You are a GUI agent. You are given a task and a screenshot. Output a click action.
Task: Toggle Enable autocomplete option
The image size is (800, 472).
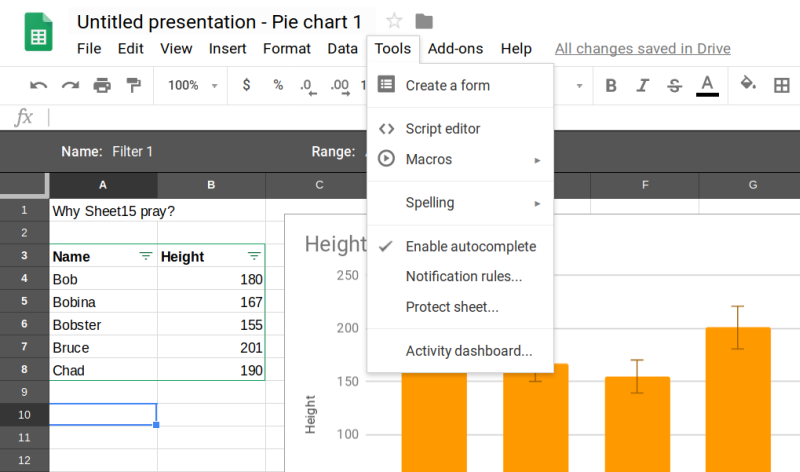(470, 246)
